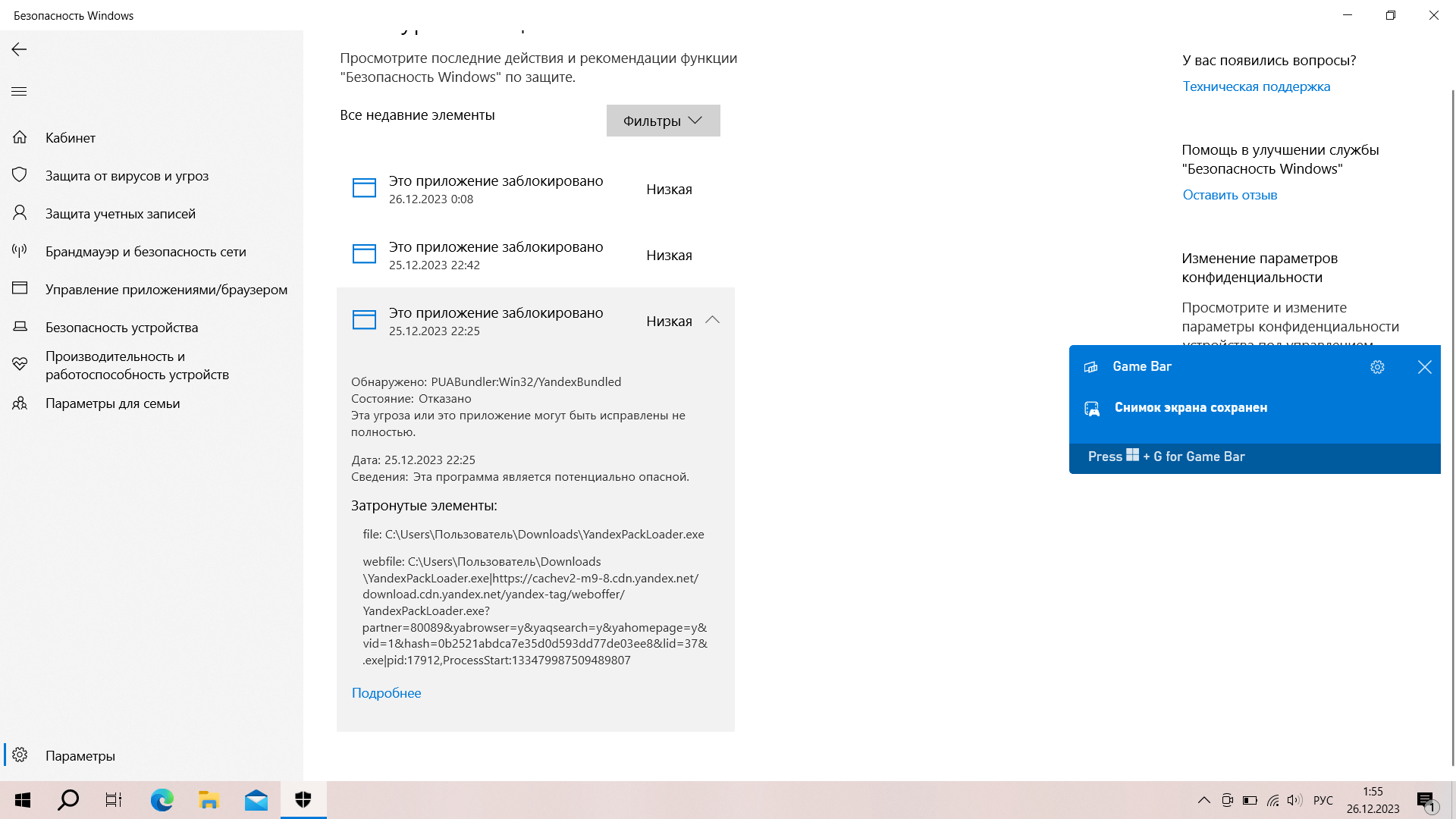1456x819 pixels.
Task: Click app icon of 25.12.2023 22:42 entry
Action: coord(364,254)
